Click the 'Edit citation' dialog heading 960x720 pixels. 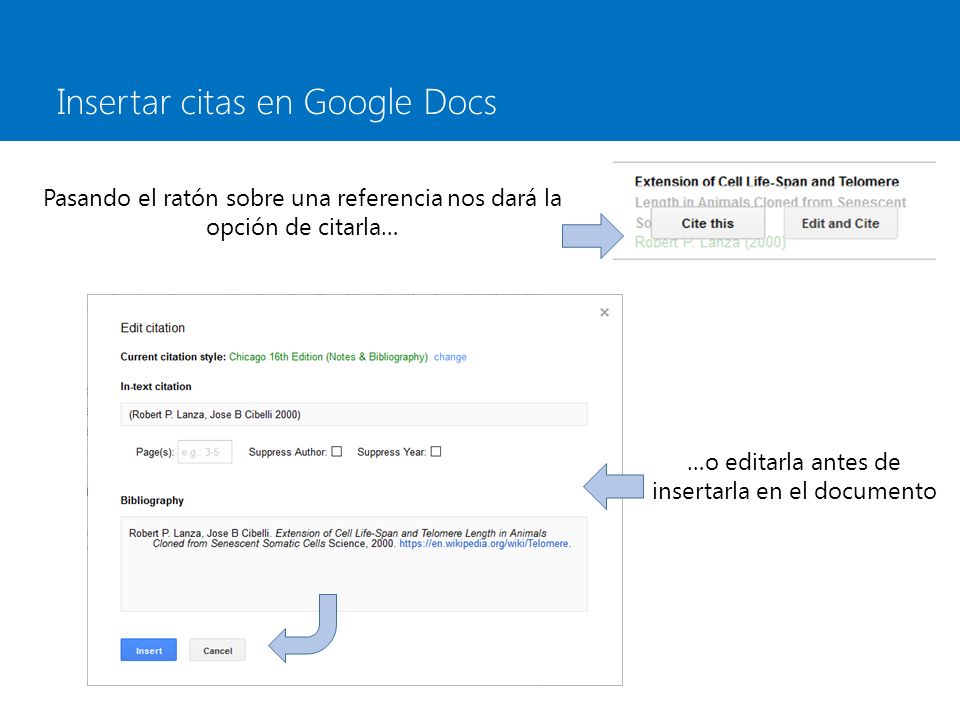152,328
